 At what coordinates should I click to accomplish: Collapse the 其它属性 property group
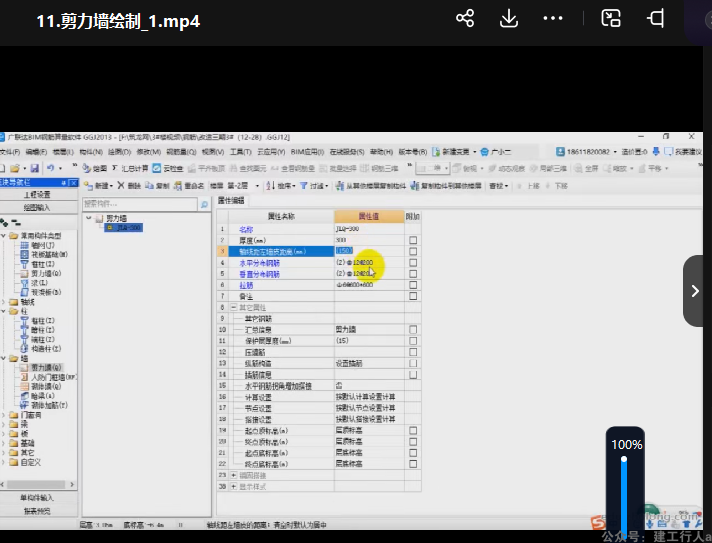pyautogui.click(x=234, y=307)
